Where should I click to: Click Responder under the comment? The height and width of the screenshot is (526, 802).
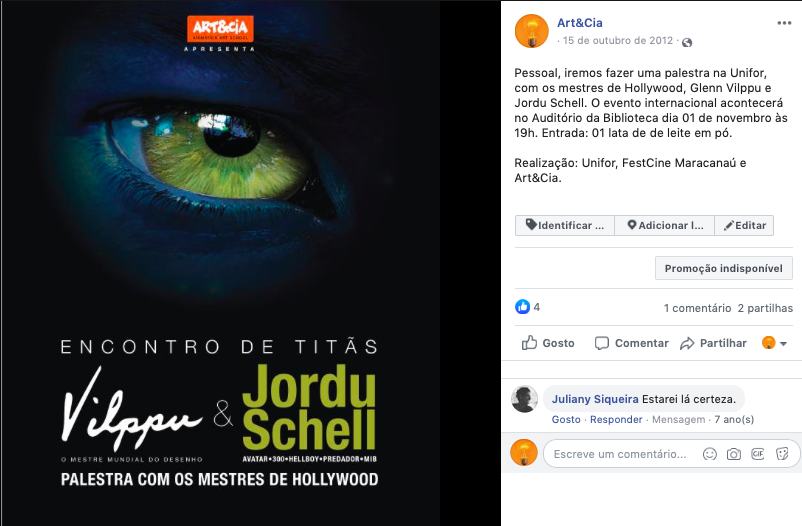pyautogui.click(x=616, y=420)
